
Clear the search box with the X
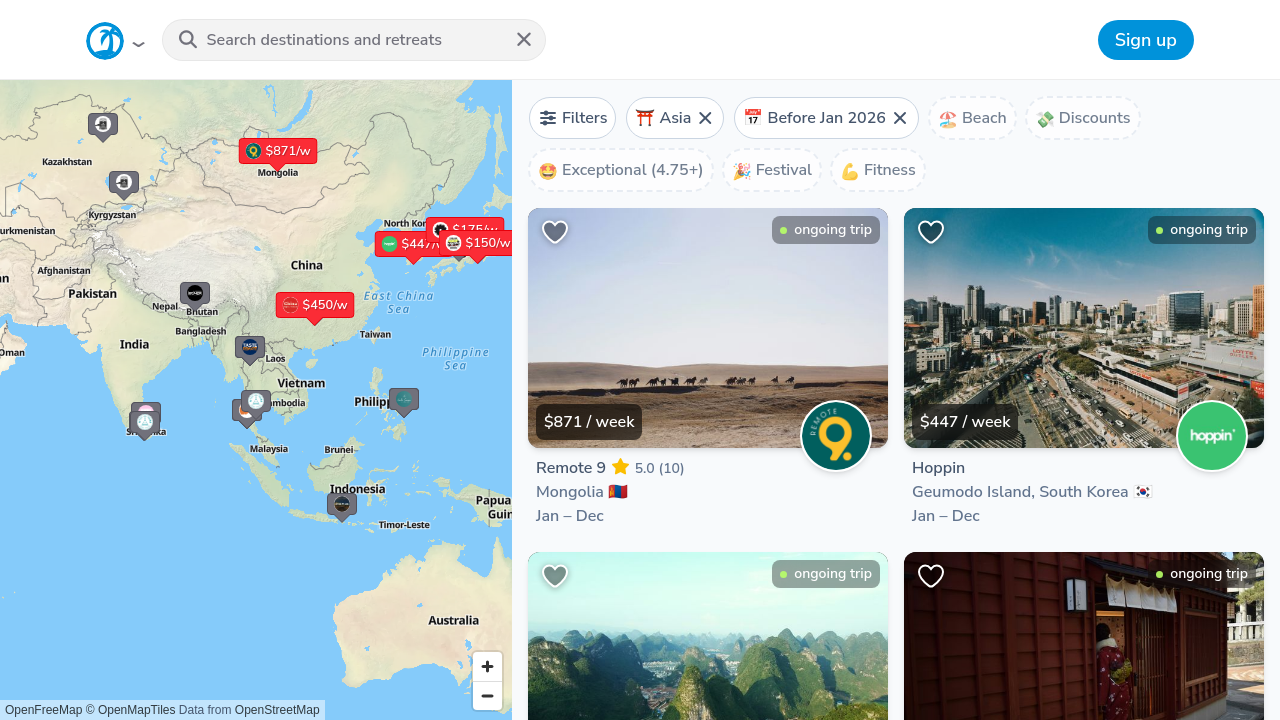pyautogui.click(x=524, y=40)
